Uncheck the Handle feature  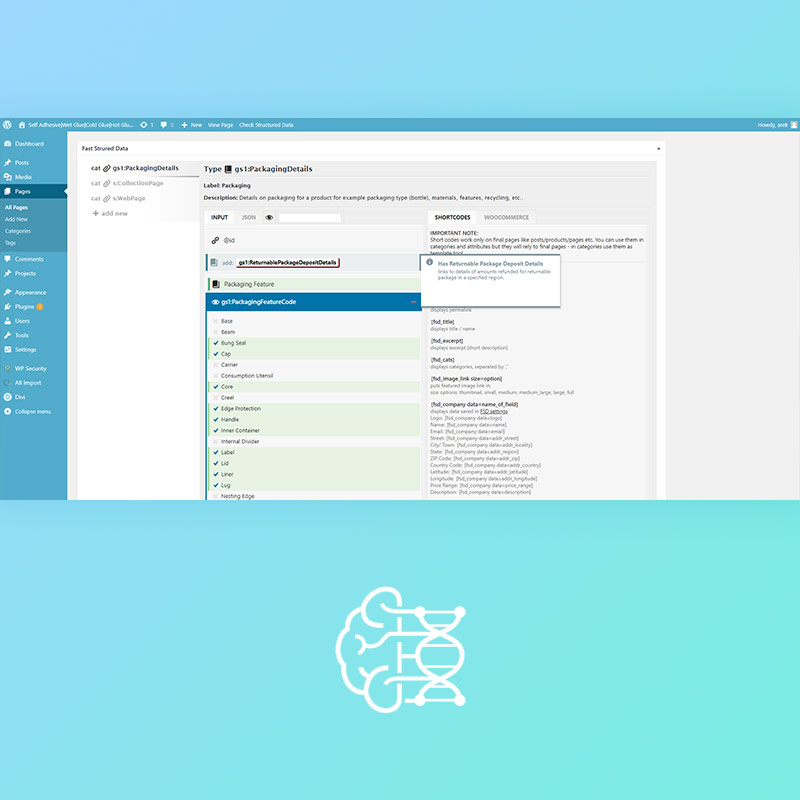(x=215, y=419)
